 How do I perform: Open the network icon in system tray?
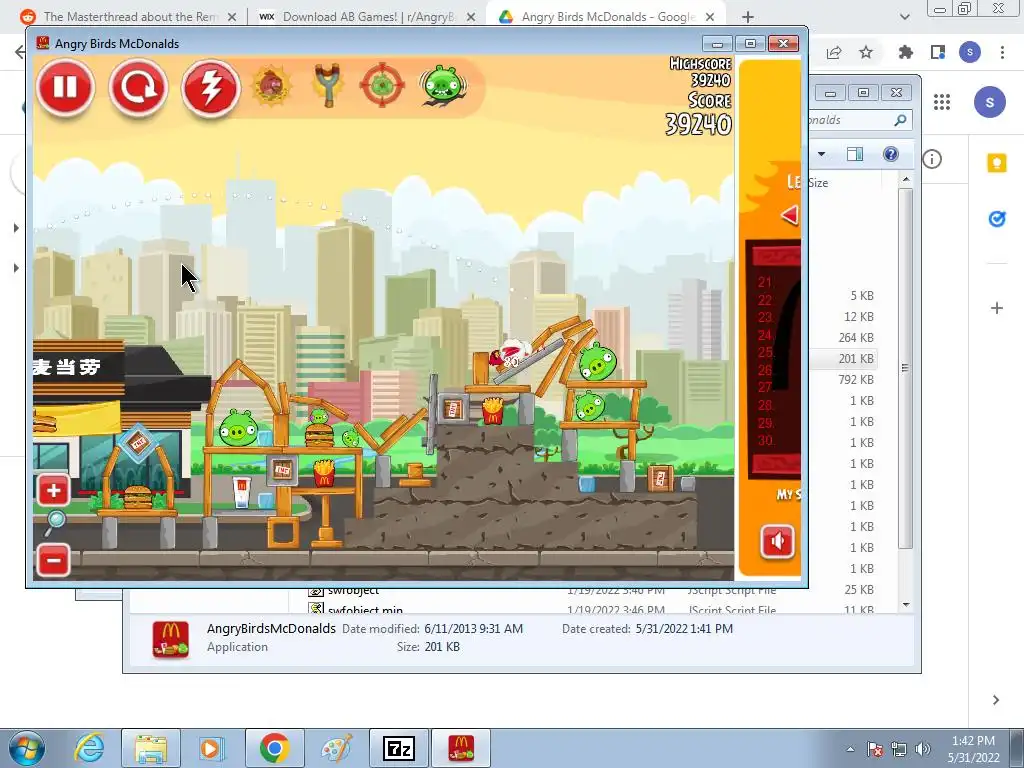click(899, 748)
